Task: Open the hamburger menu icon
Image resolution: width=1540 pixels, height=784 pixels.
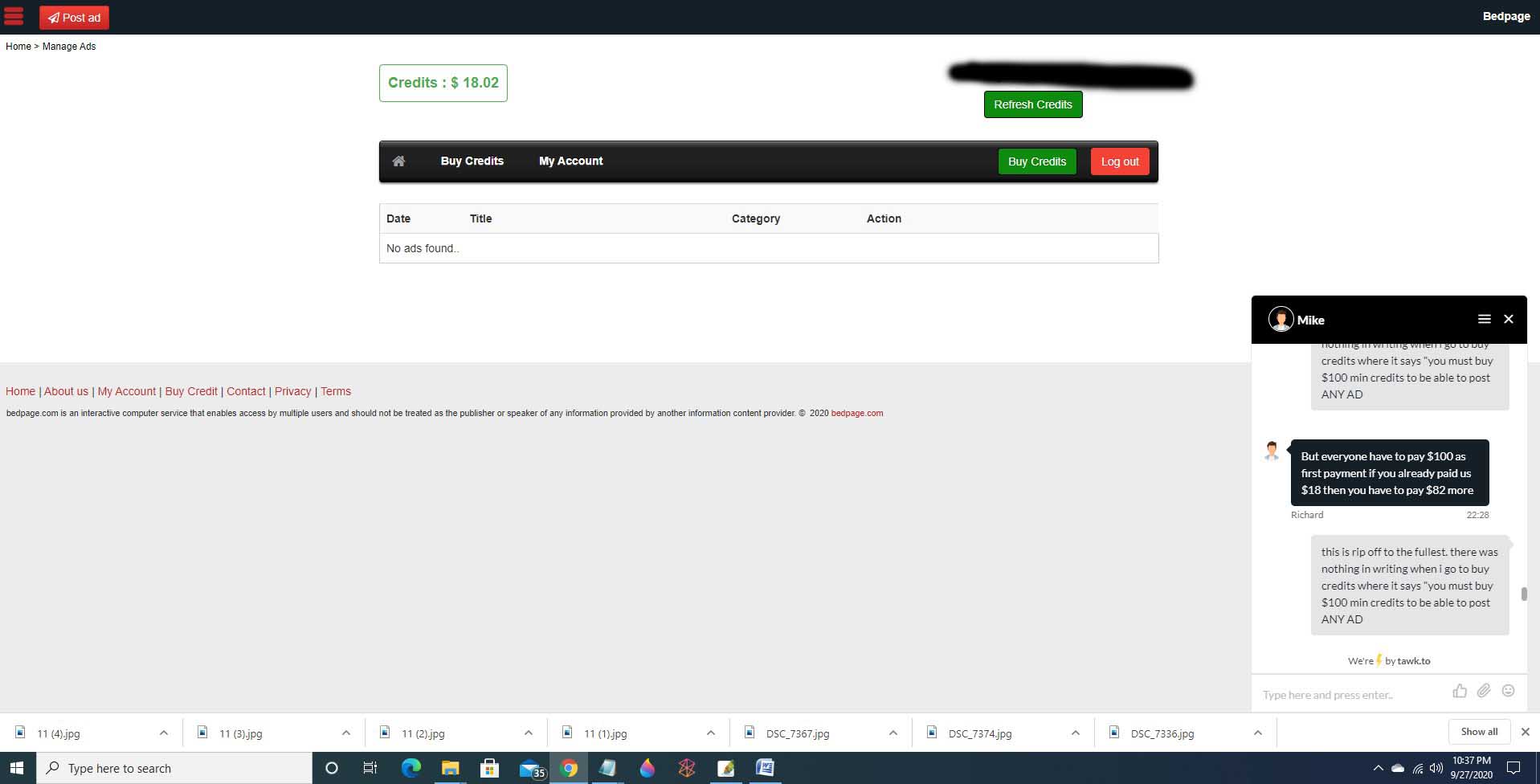Action: (x=14, y=16)
